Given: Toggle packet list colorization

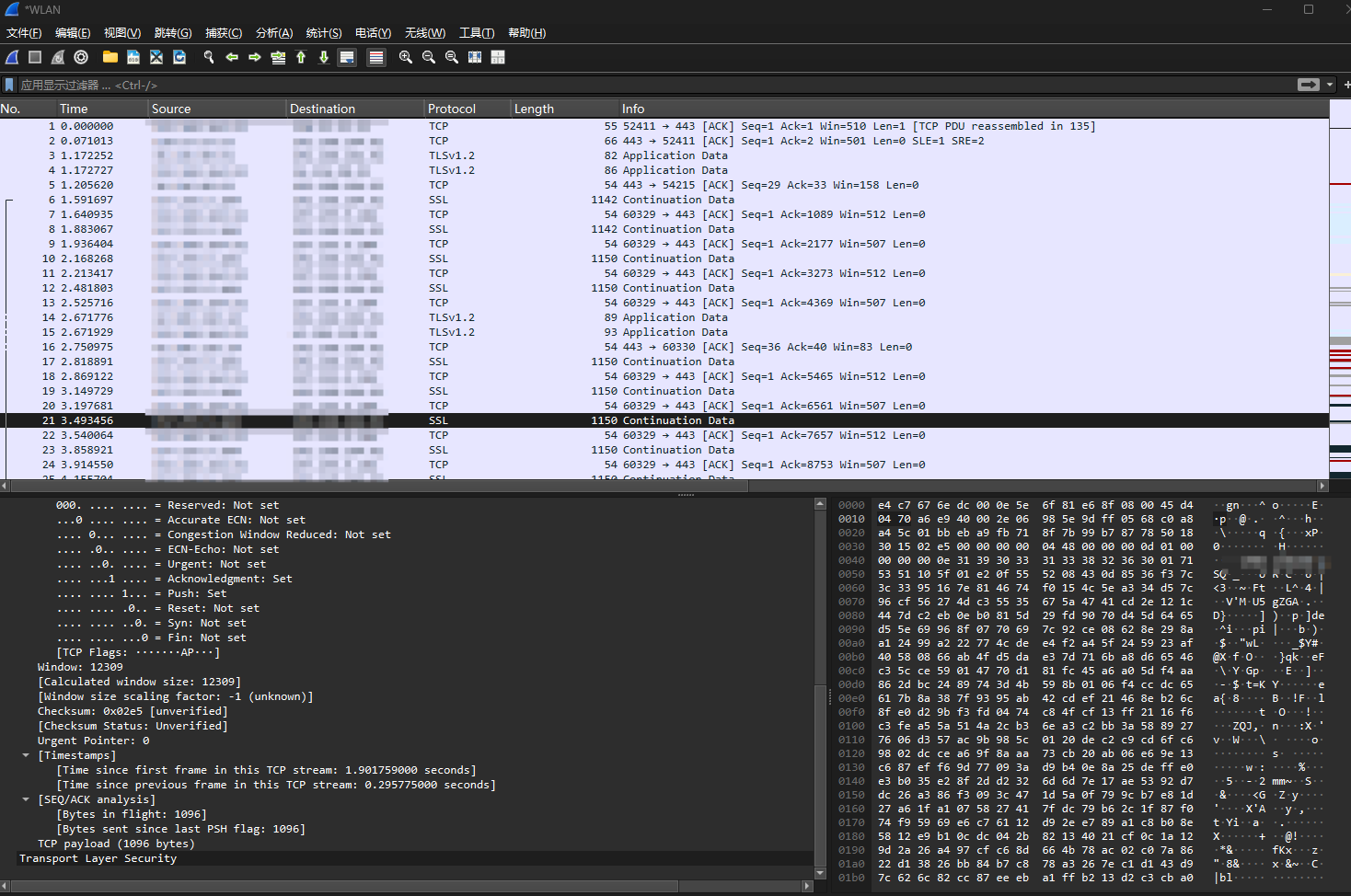Looking at the screenshot, I should click(375, 57).
